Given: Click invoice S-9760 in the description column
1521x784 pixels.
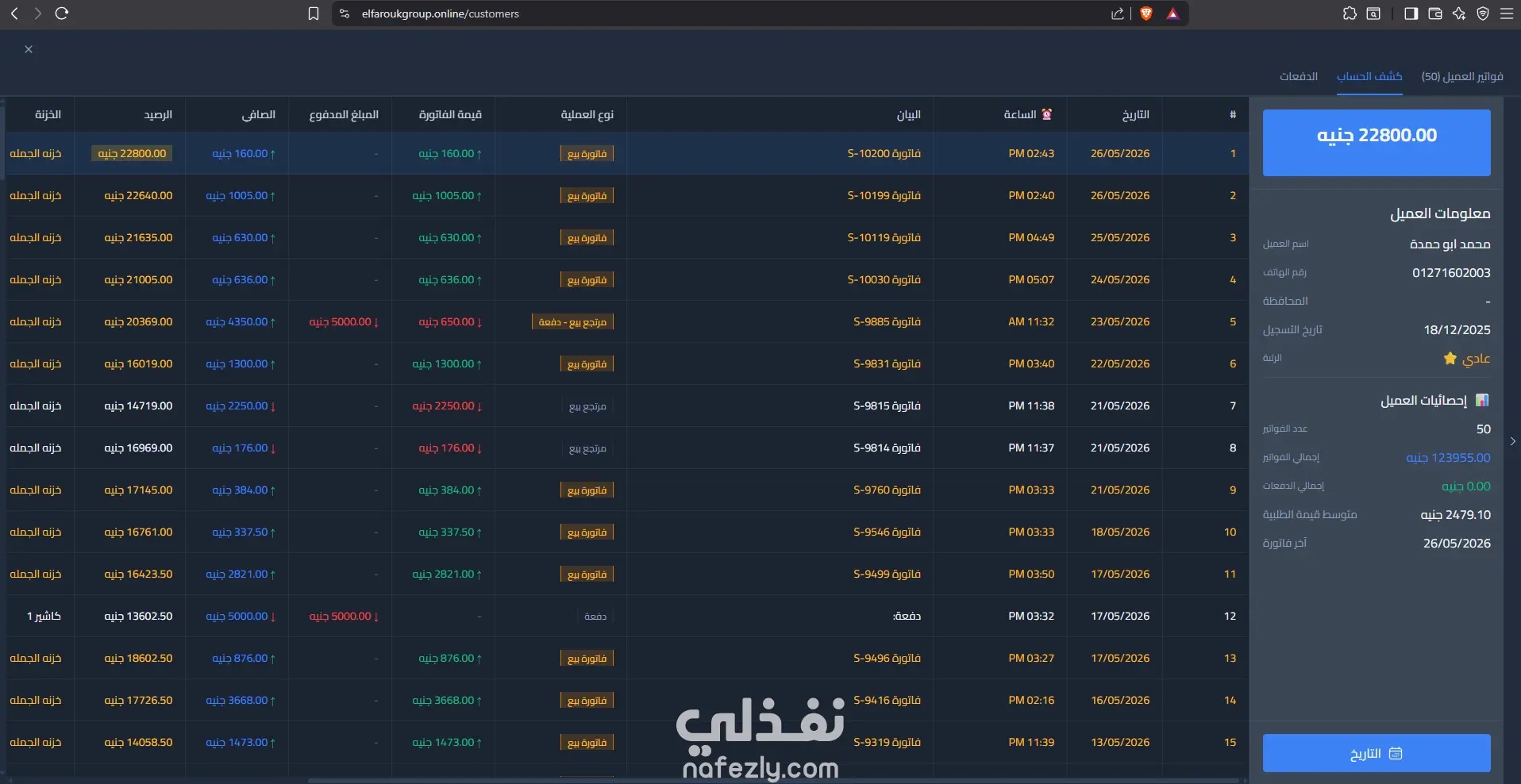Looking at the screenshot, I should [888, 490].
